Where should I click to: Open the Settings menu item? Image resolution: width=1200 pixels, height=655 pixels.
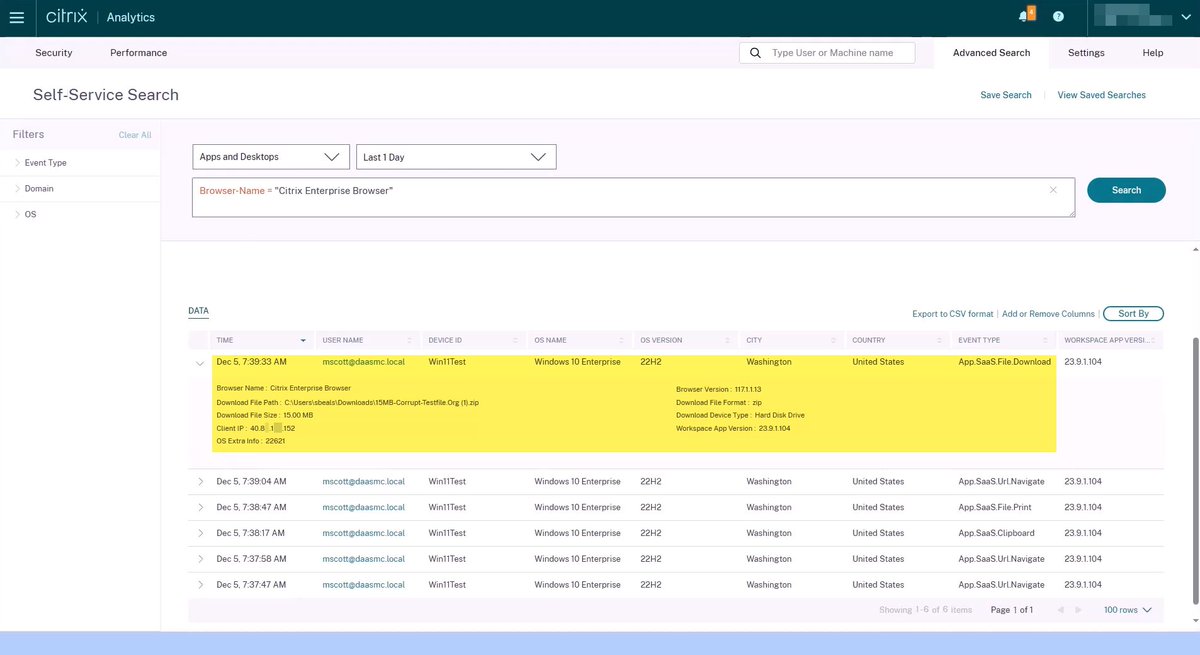(x=1086, y=52)
